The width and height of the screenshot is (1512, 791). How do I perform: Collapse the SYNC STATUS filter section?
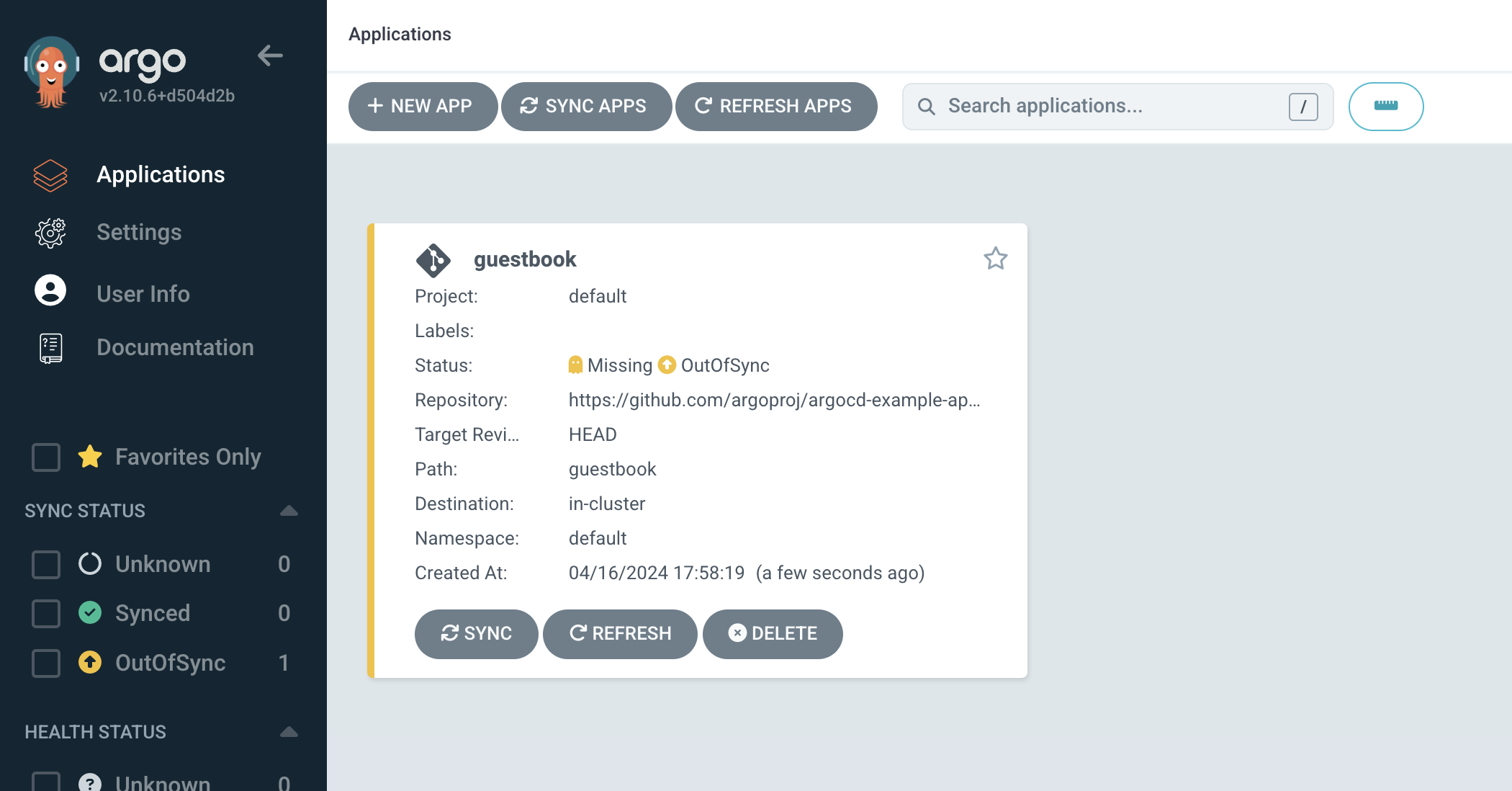(x=289, y=511)
